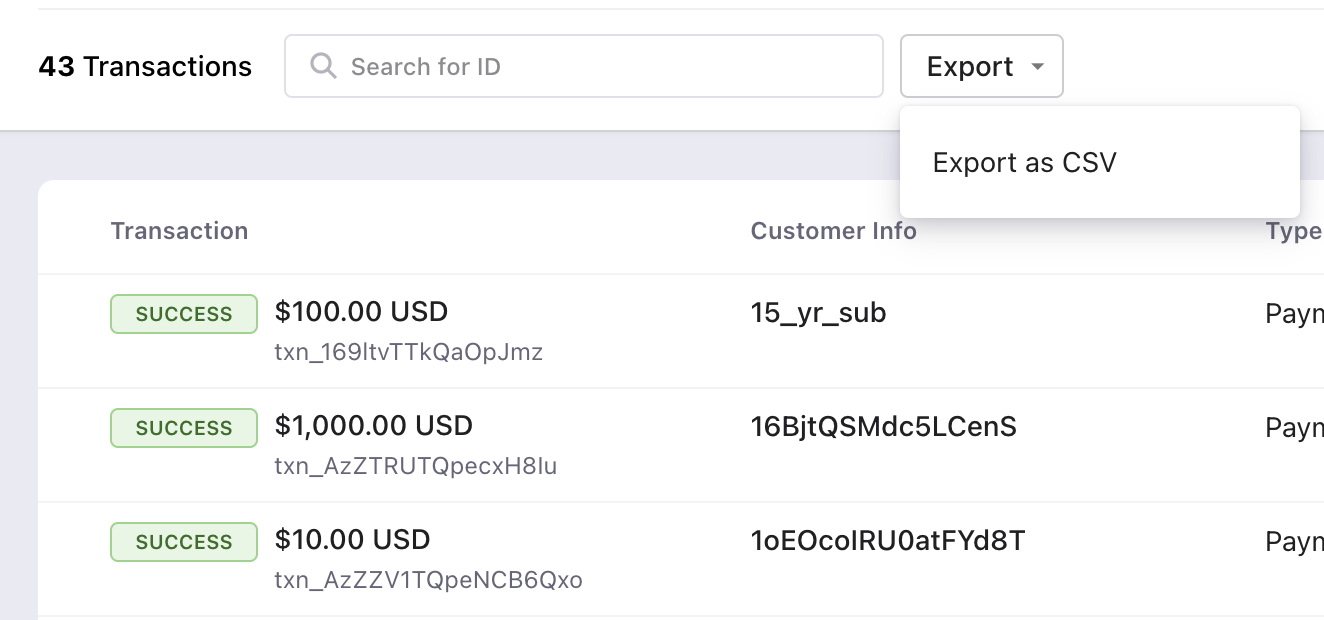
Task: Click the search magnifier icon
Action: pyautogui.click(x=323, y=66)
